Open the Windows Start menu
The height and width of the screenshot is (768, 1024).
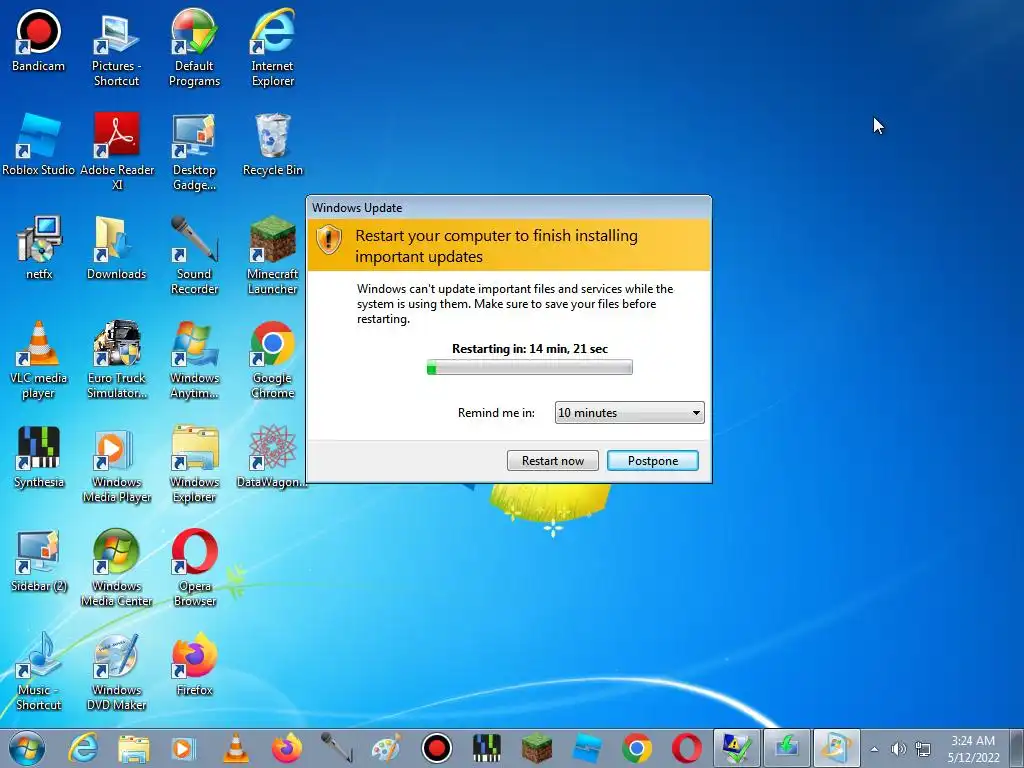click(x=27, y=748)
